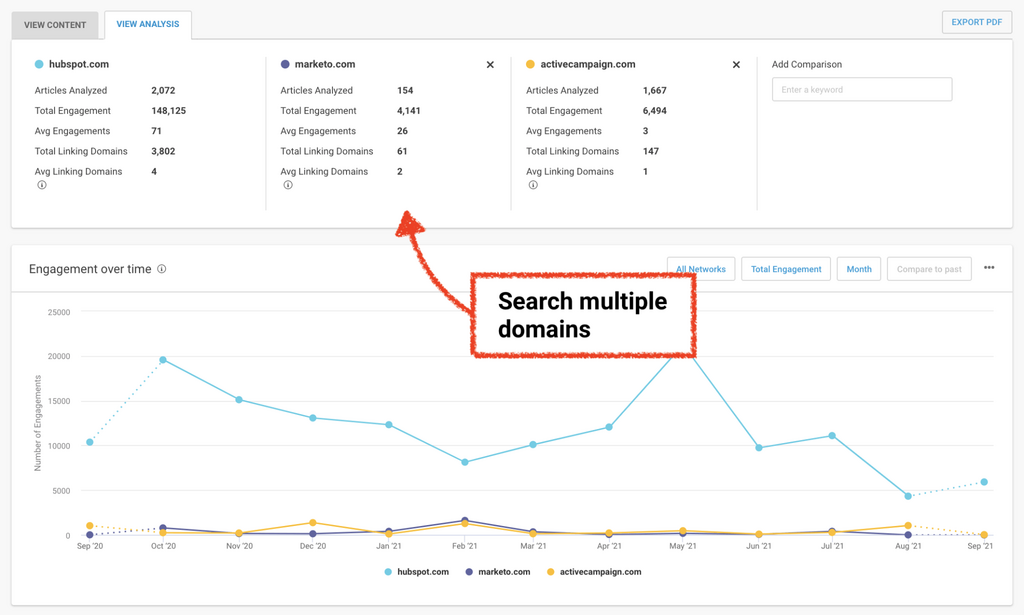1024x615 pixels.
Task: Remove activecampaign.com comparison with X icon
Action: 736,65
